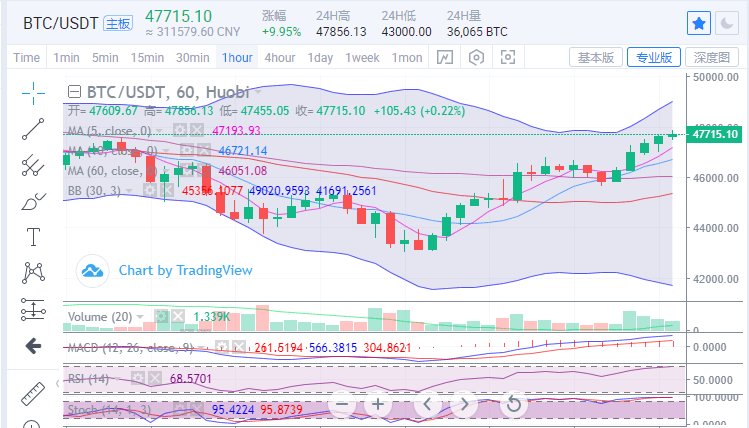Image resolution: width=749 pixels, height=428 pixels.
Task: Switch to the 1min interval
Action: [66, 58]
